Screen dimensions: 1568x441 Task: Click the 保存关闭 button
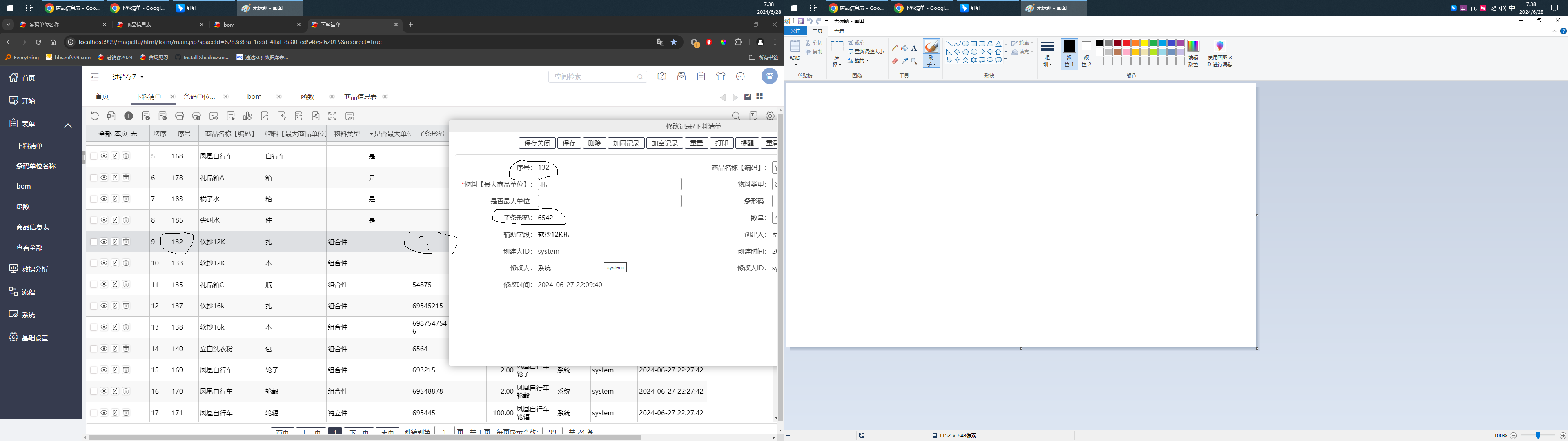click(537, 143)
